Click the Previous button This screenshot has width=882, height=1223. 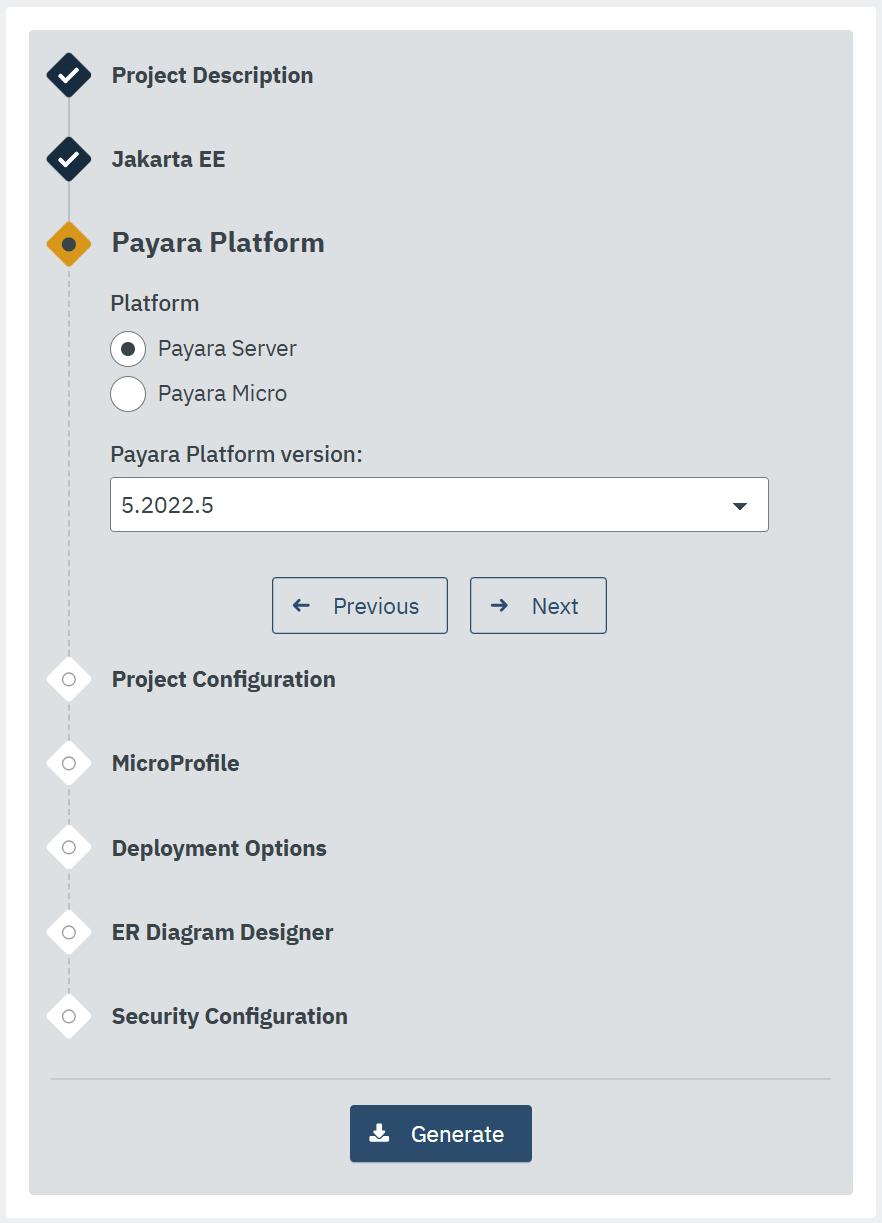pyautogui.click(x=359, y=605)
